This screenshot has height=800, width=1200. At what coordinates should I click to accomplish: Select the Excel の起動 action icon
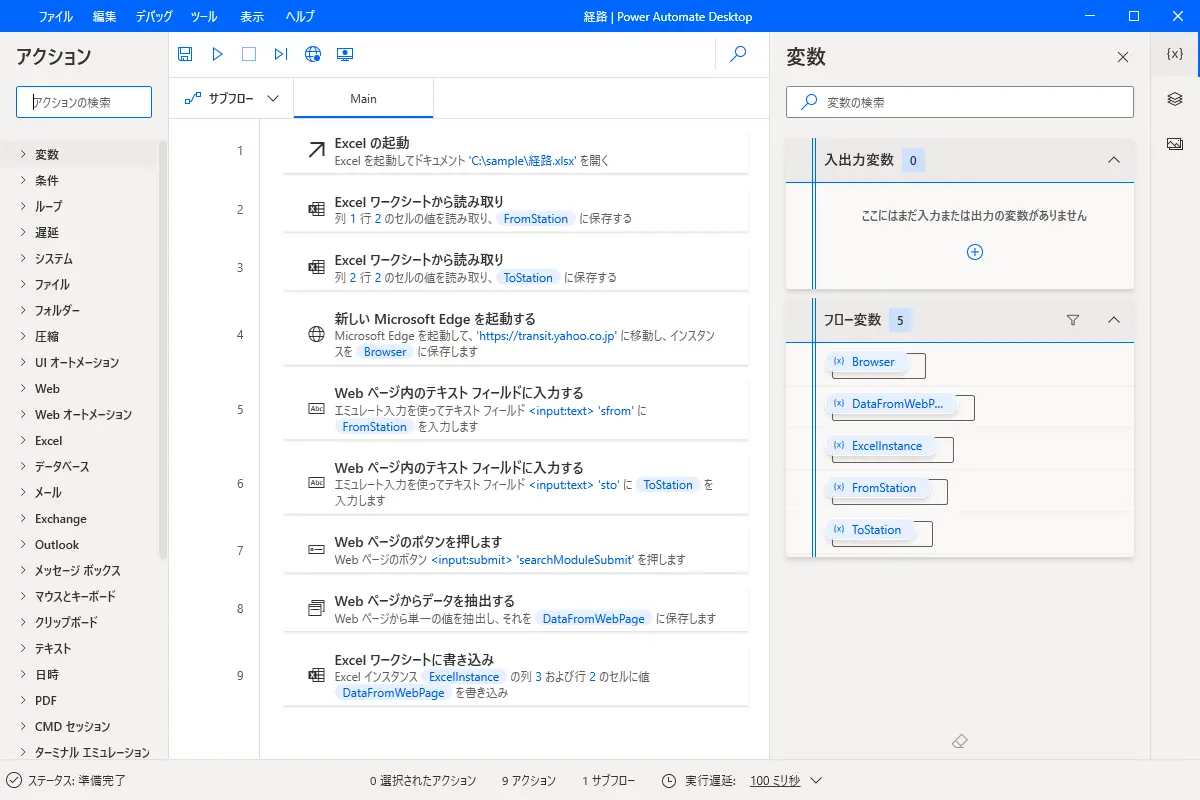click(x=316, y=151)
